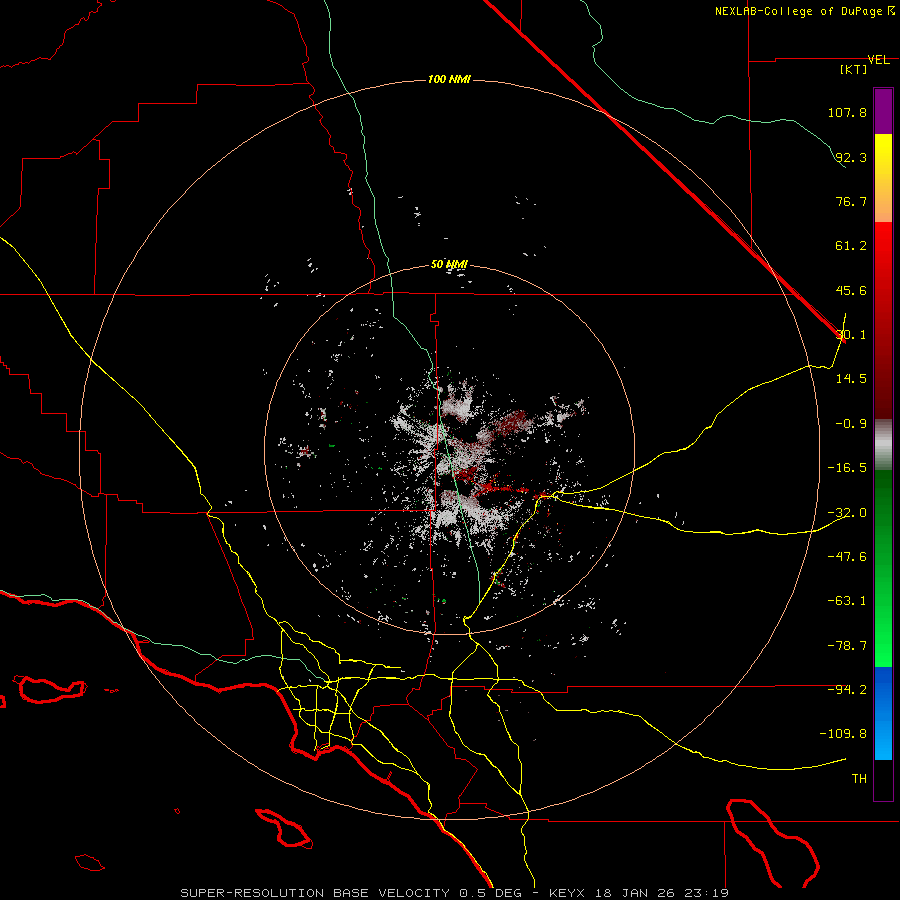The height and width of the screenshot is (900, 900).
Task: Click the -109.8 velocity legend value
Action: click(x=844, y=734)
